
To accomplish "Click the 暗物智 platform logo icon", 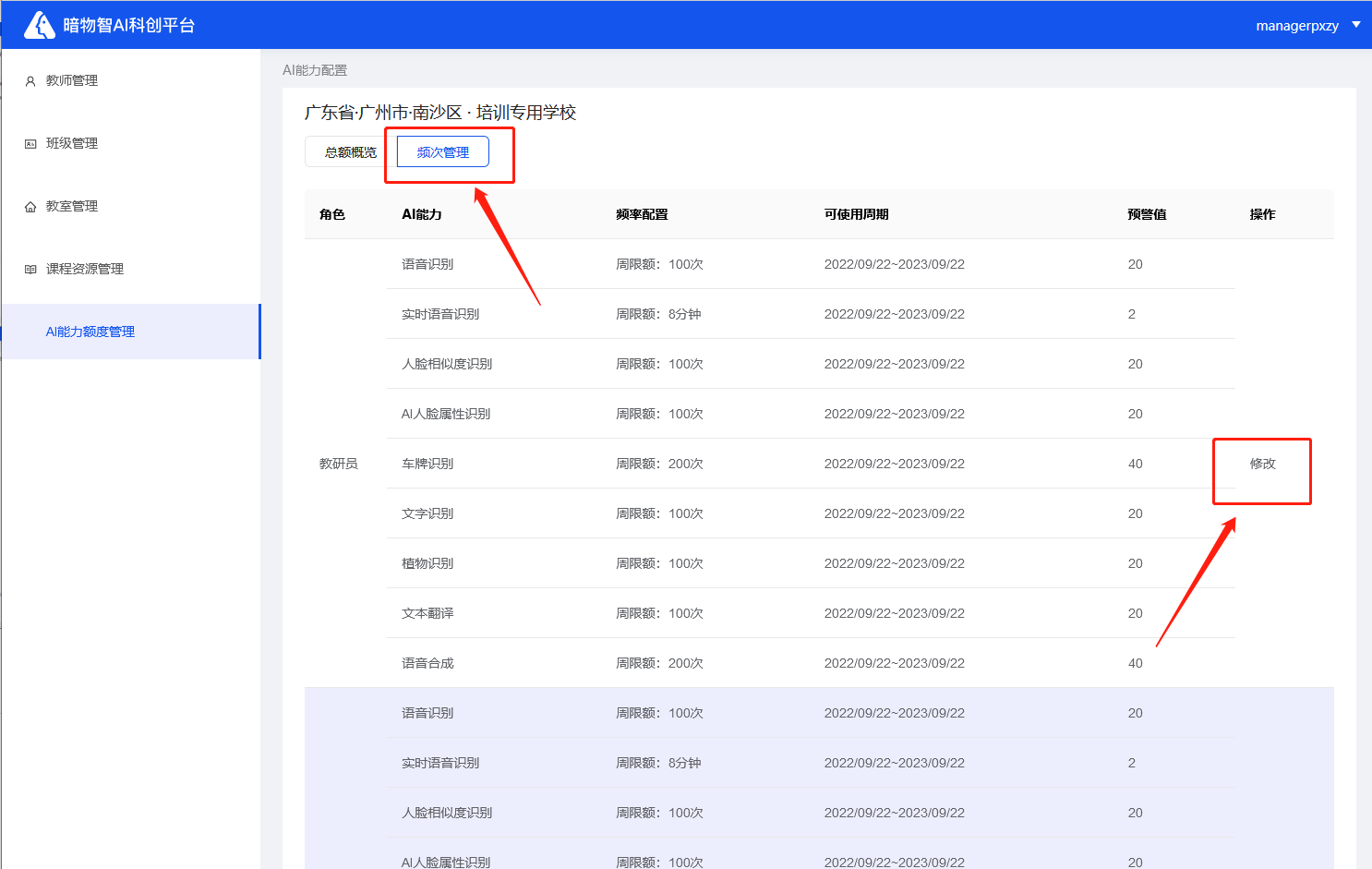I will (39, 25).
